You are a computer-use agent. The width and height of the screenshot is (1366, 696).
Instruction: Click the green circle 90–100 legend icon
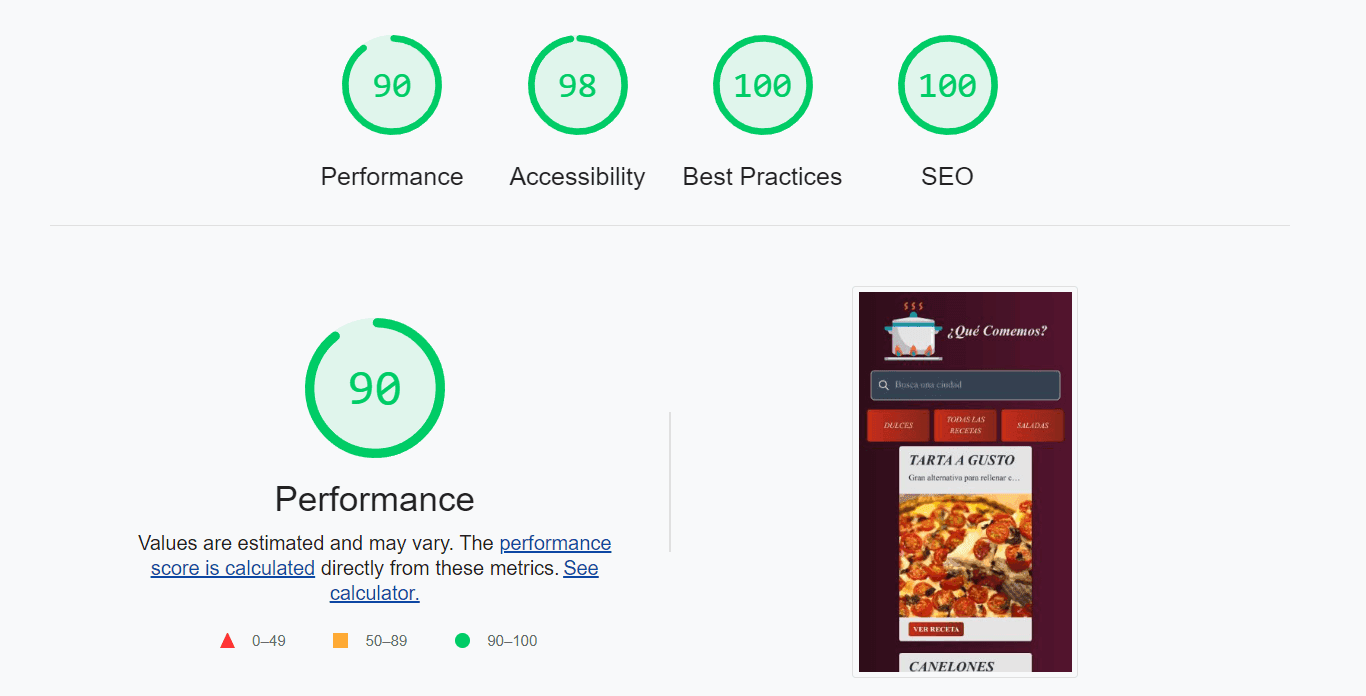point(462,641)
